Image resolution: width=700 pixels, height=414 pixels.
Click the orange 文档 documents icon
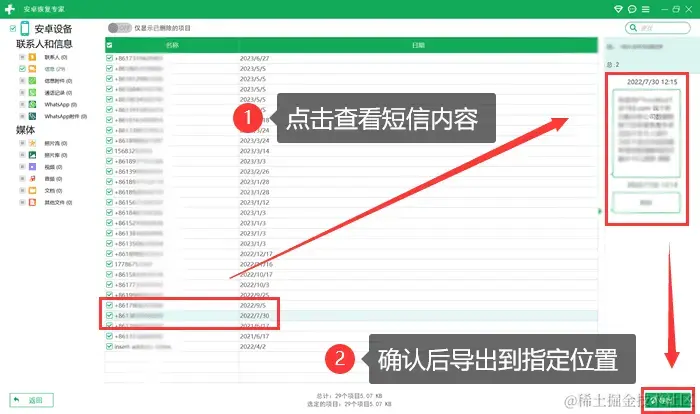(x=32, y=190)
